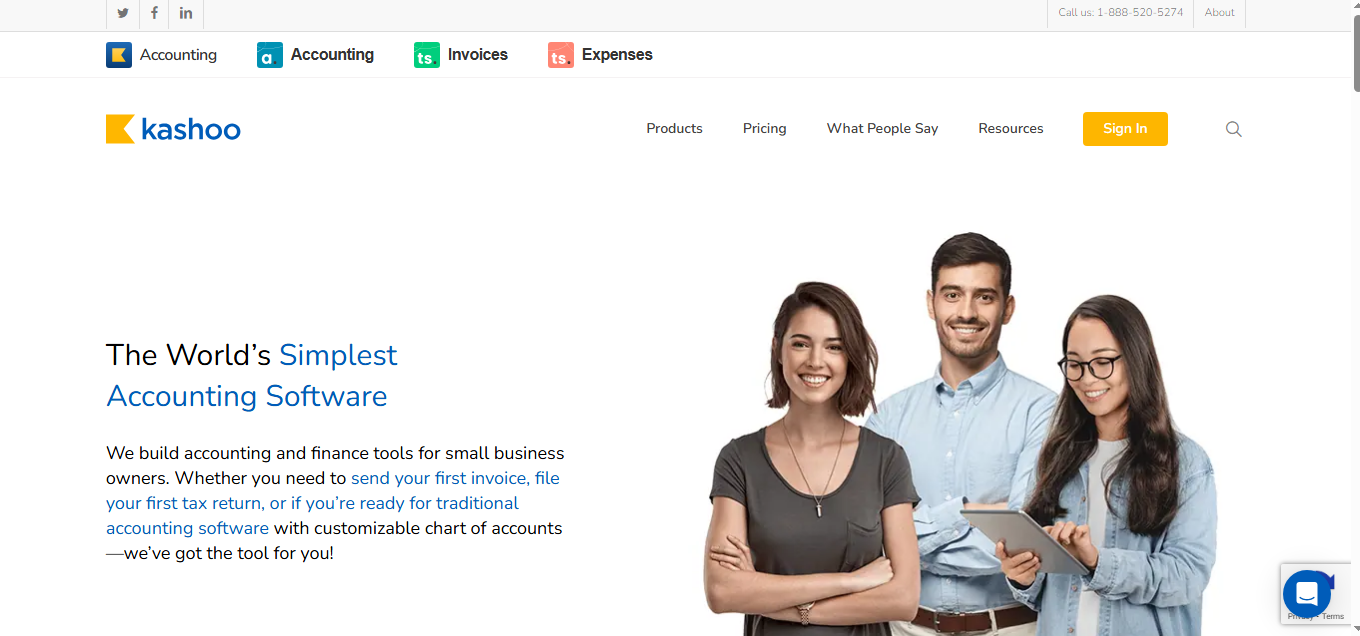Screen dimensions: 1360x636
Task: Open the LinkedIn social icon
Action: point(186,13)
